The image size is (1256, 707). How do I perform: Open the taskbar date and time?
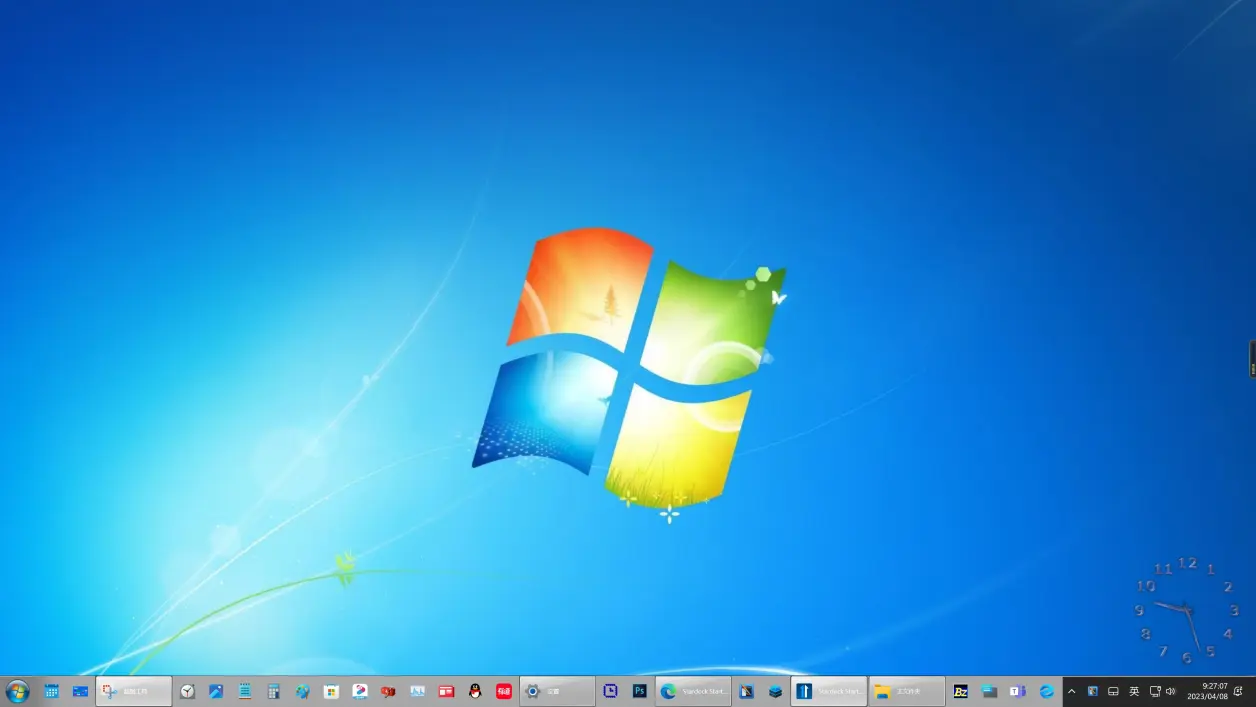pos(1208,691)
